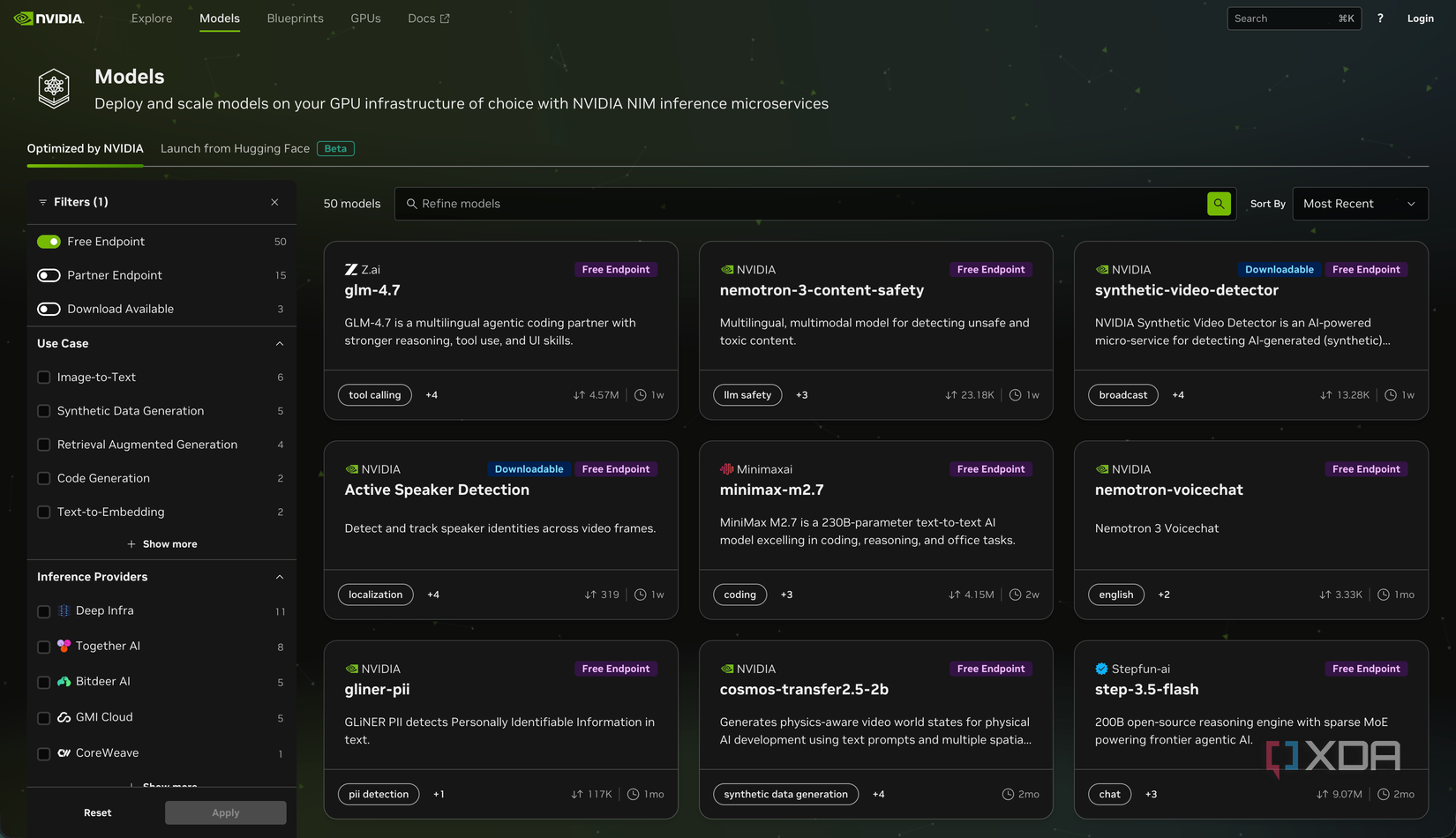Disable the Free Endpoint toggle
This screenshot has width=1456, height=838.
point(49,242)
